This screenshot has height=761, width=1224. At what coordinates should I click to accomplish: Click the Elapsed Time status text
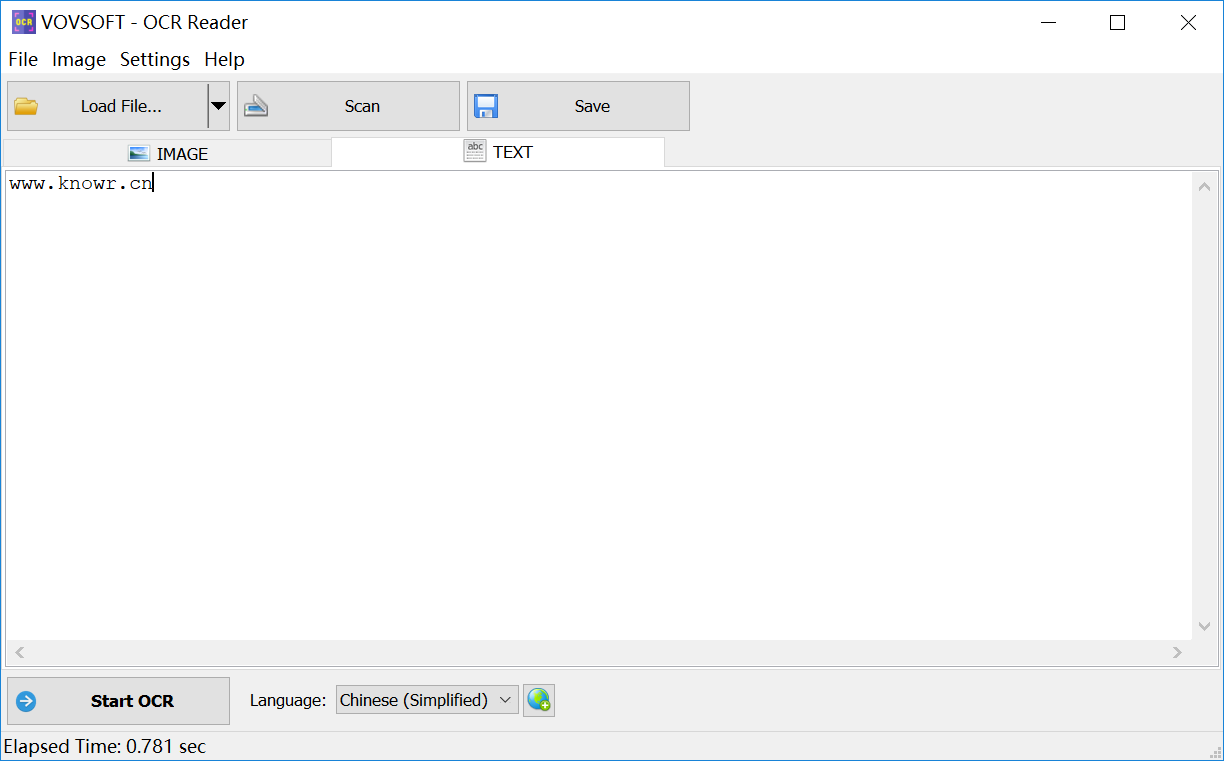click(104, 746)
